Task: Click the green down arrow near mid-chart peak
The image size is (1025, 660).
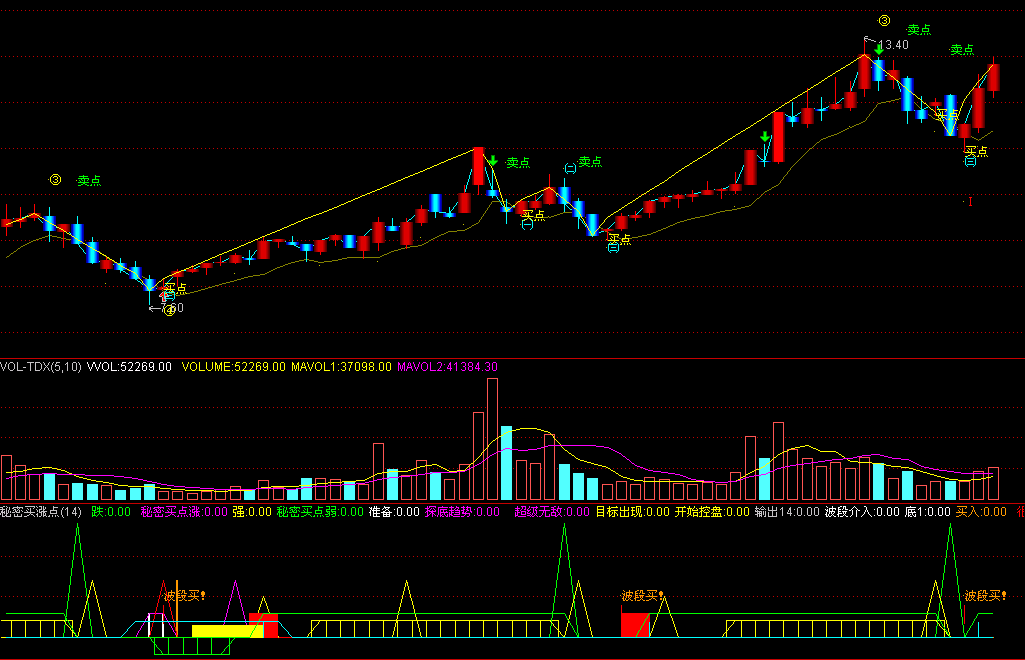Action: coord(492,161)
